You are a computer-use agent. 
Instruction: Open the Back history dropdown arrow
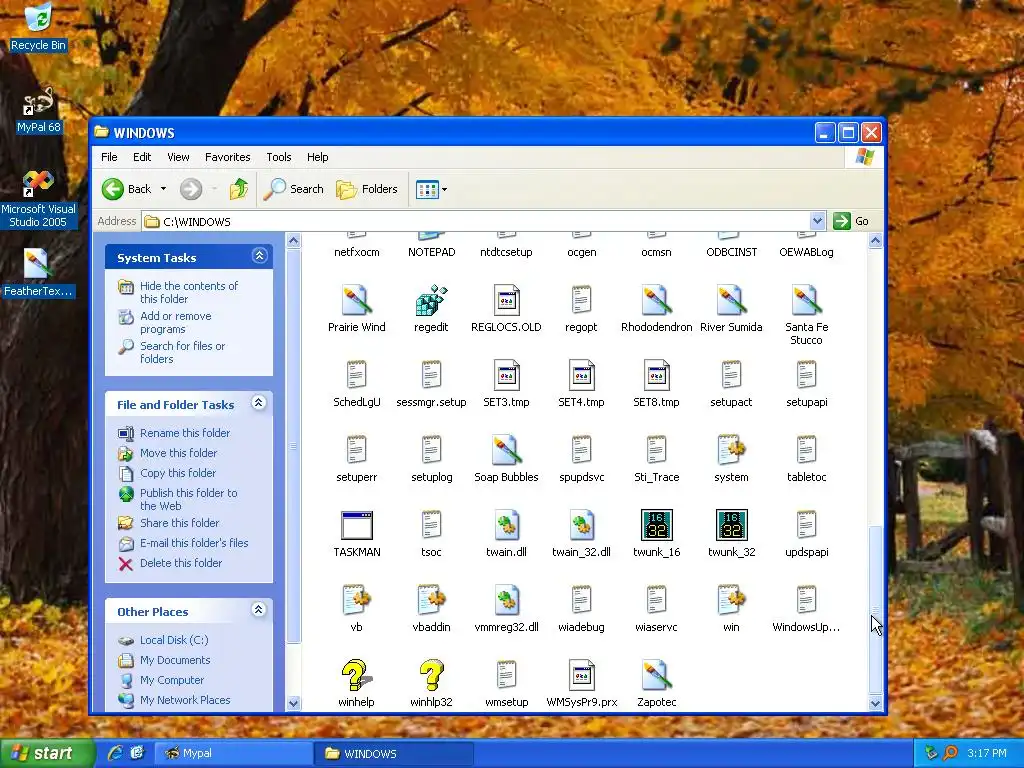[x=163, y=189]
